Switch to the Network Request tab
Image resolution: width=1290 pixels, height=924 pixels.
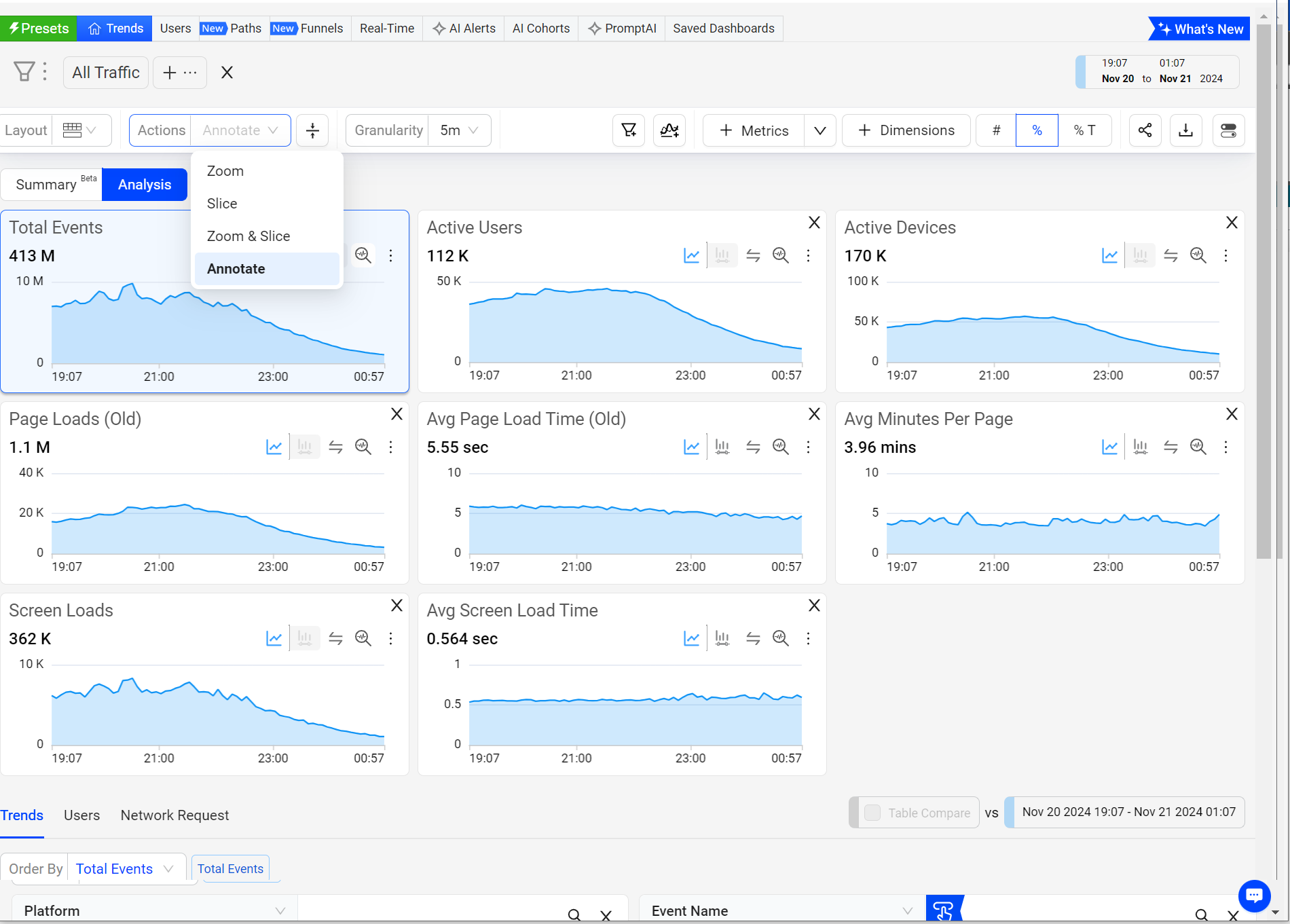point(174,815)
